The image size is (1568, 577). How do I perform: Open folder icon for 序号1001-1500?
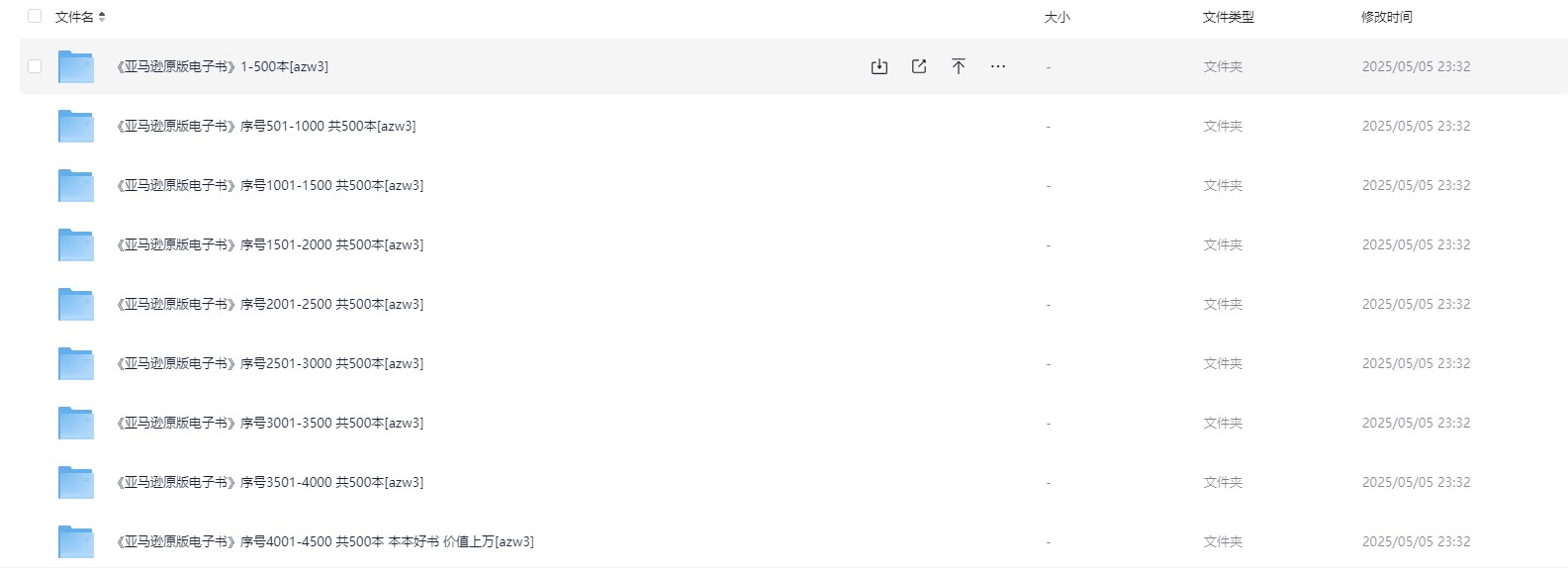click(x=76, y=185)
